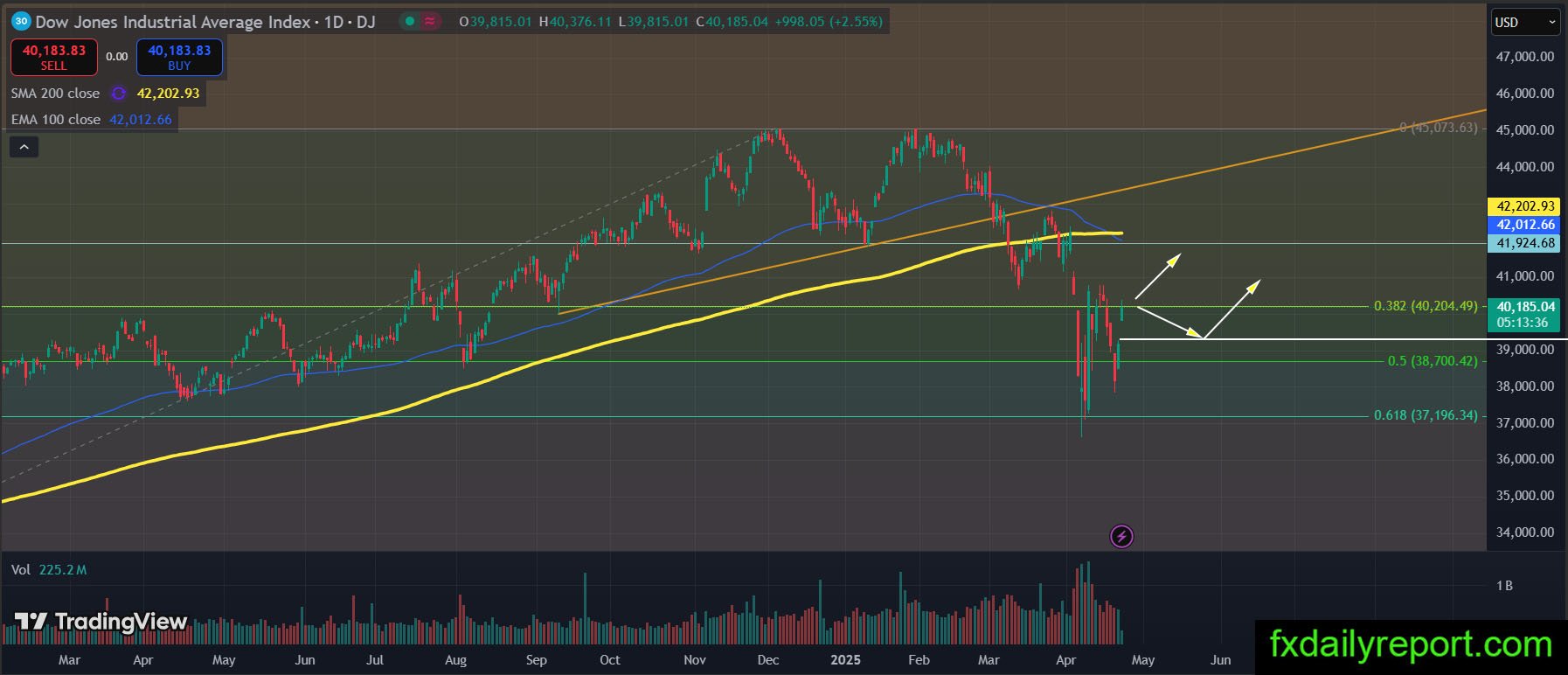Click the 38,000.00 price axis label

[1525, 386]
